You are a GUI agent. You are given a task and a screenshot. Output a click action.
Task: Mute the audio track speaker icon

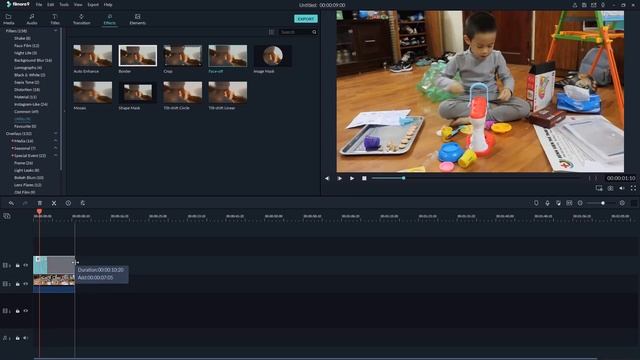[x=26, y=338]
